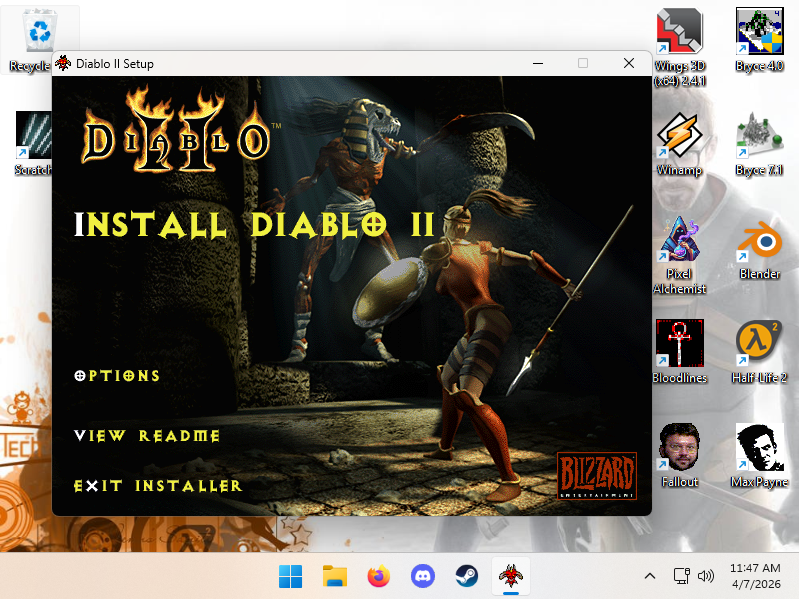Select the Scratch desktop shortcut
Image resolution: width=799 pixels, height=599 pixels.
(33, 144)
